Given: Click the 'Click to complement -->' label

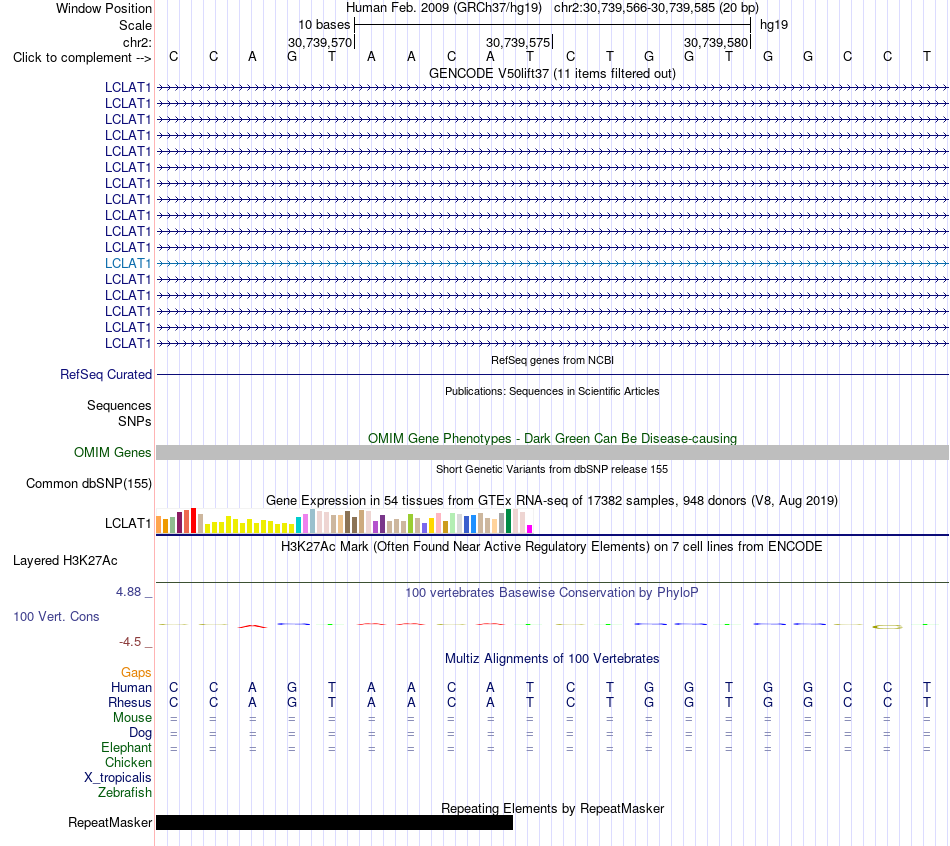Looking at the screenshot, I should tap(82, 58).
